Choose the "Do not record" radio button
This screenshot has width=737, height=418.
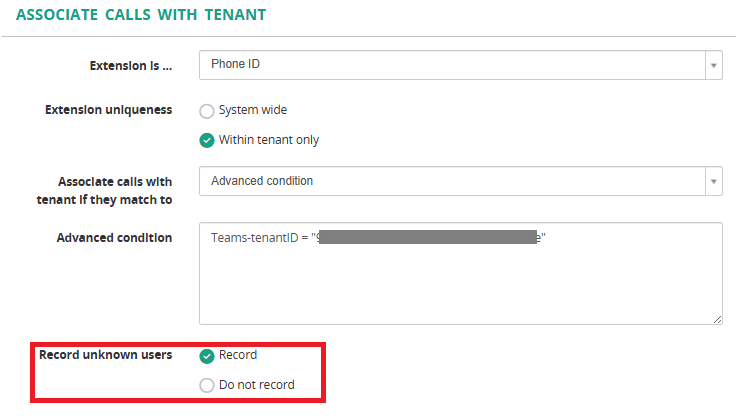tap(207, 385)
